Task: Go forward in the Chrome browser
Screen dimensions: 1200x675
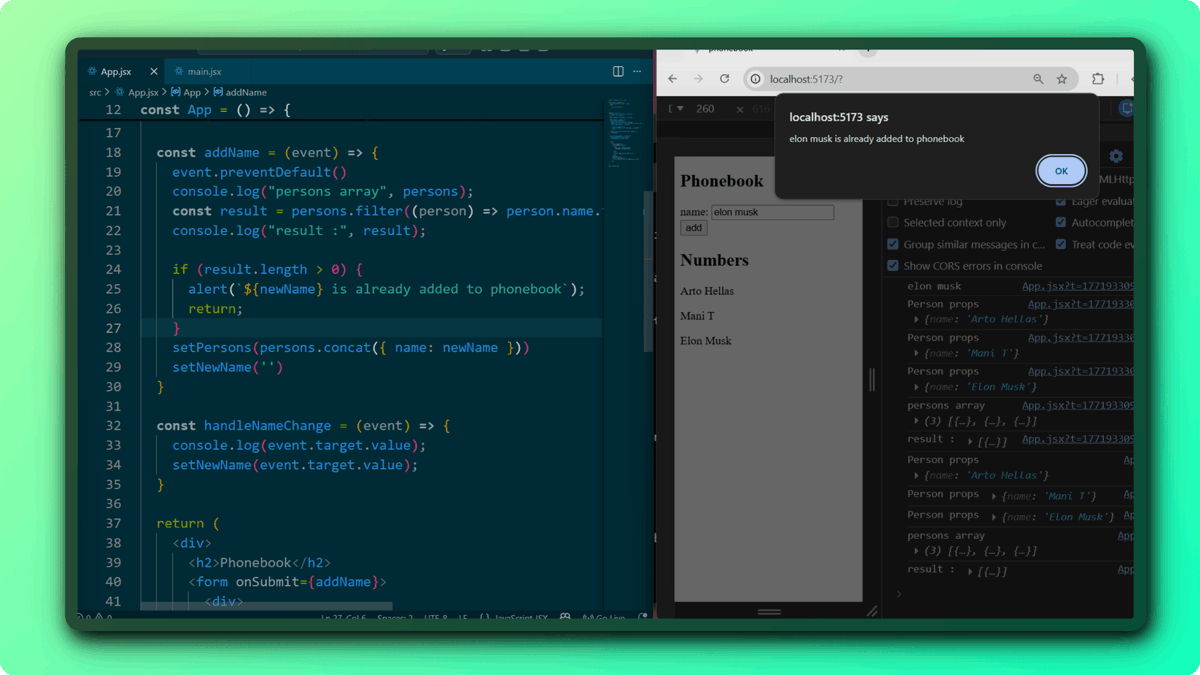Action: tap(698, 79)
